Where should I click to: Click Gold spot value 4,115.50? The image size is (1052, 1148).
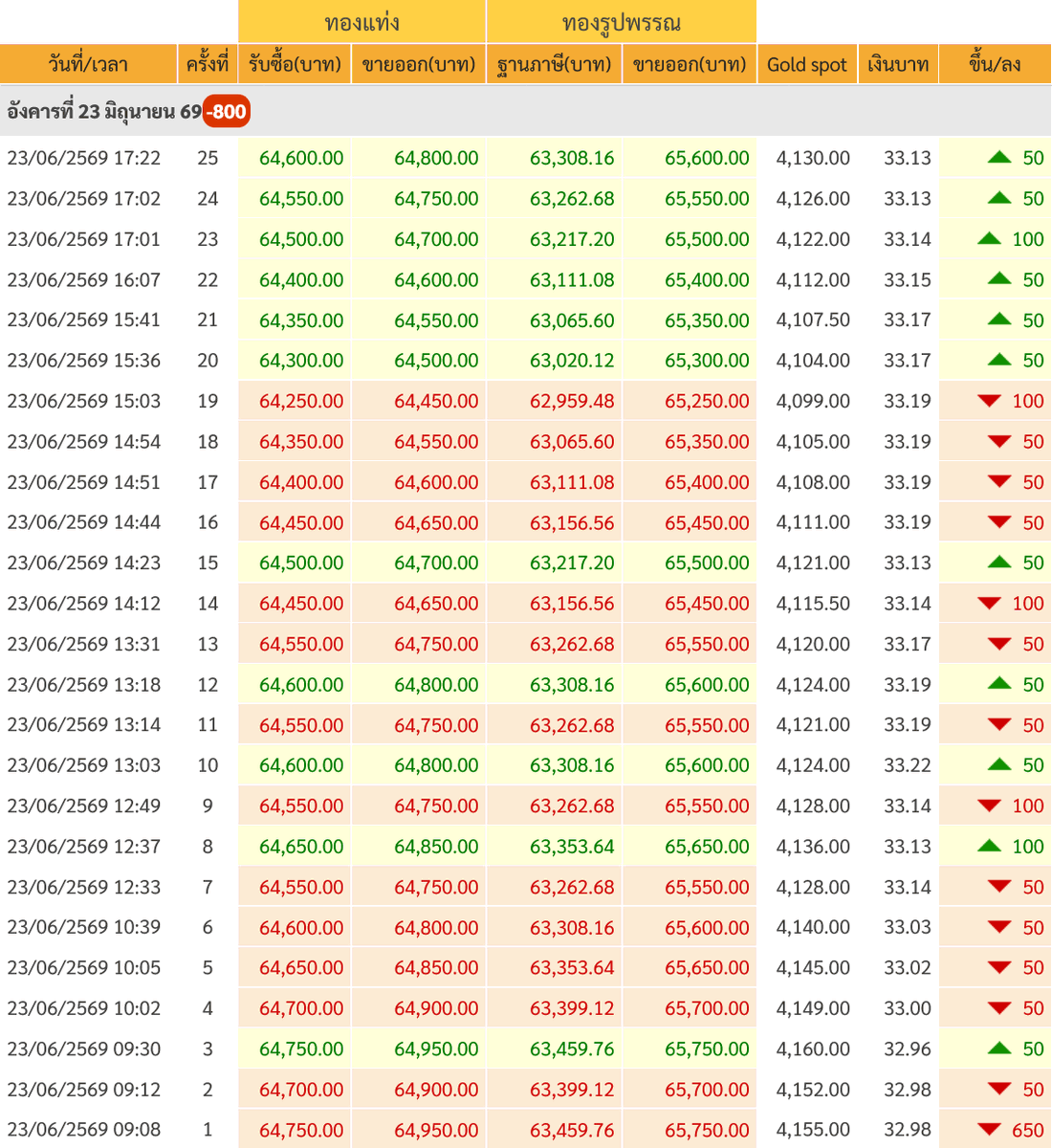[813, 604]
